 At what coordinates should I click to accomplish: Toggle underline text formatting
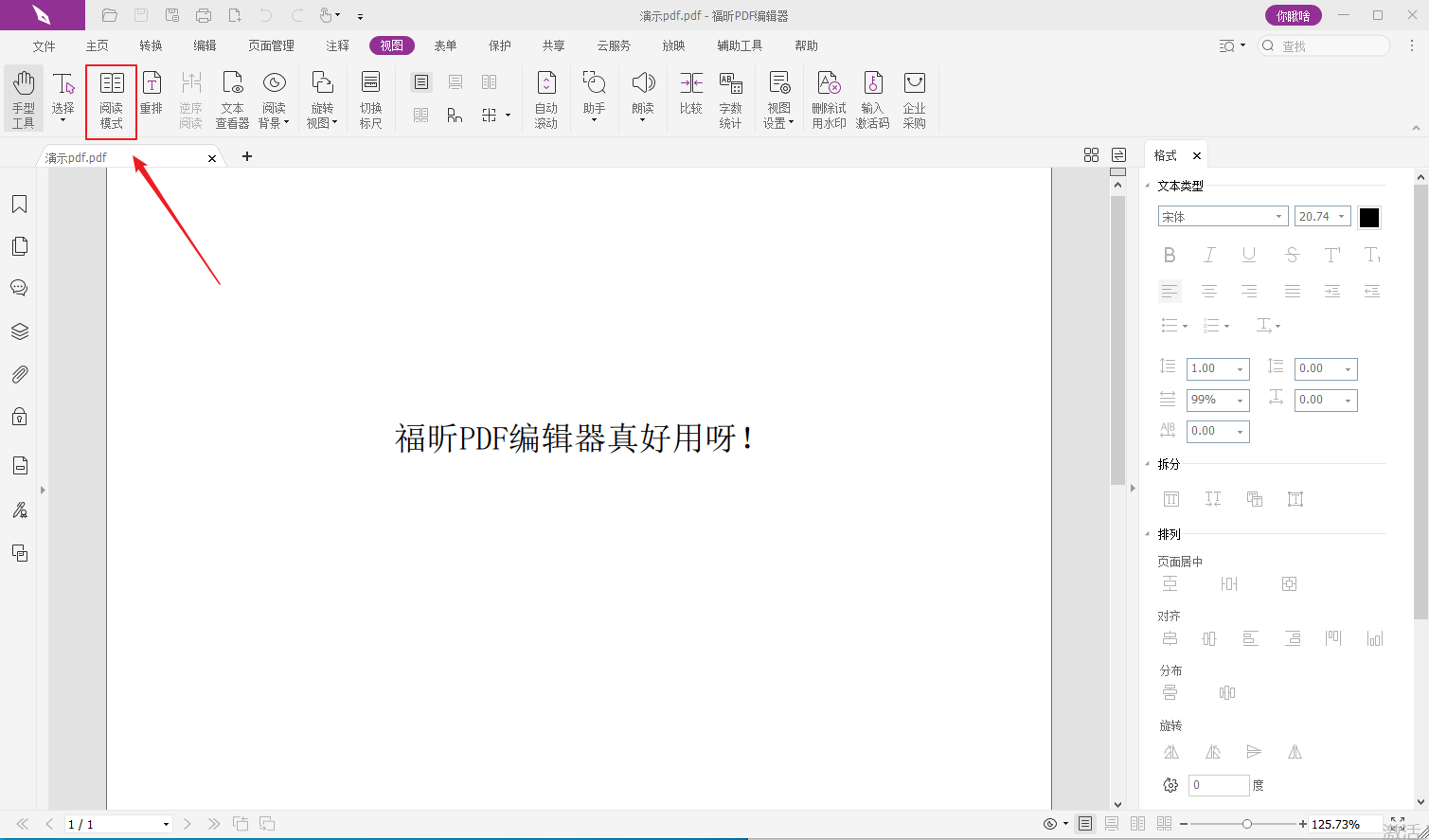coord(1249,255)
